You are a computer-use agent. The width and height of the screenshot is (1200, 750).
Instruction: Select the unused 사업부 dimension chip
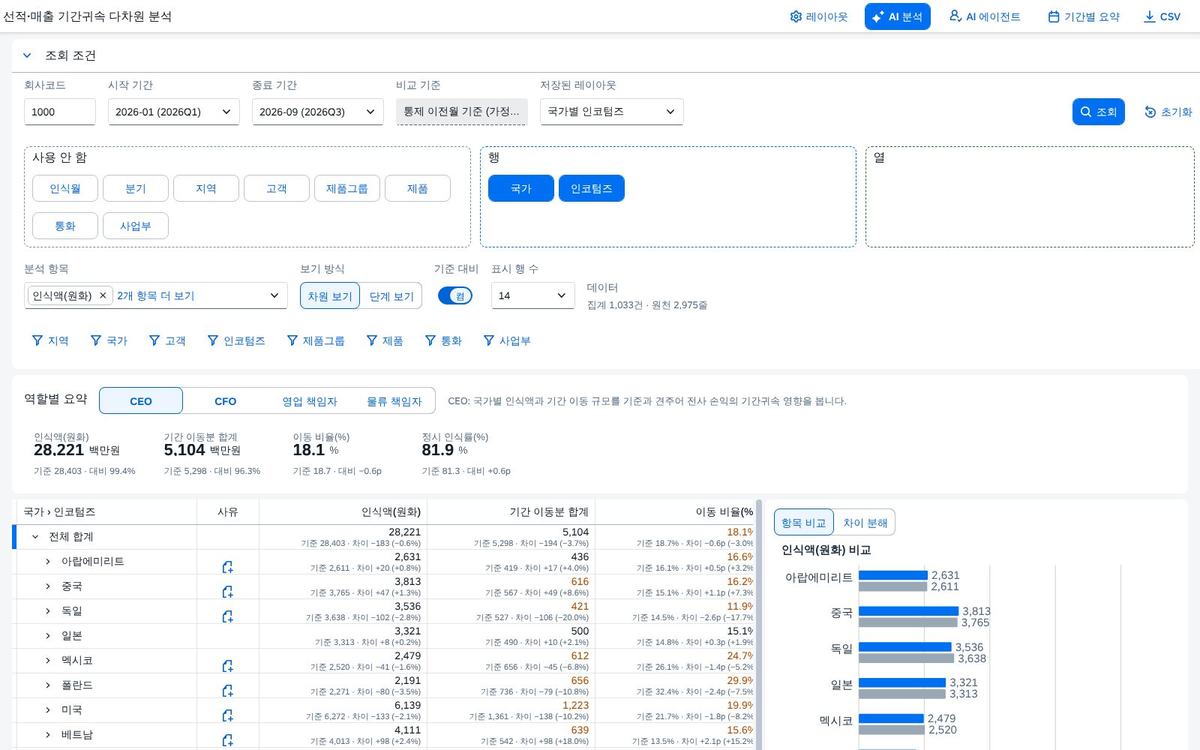pos(136,226)
